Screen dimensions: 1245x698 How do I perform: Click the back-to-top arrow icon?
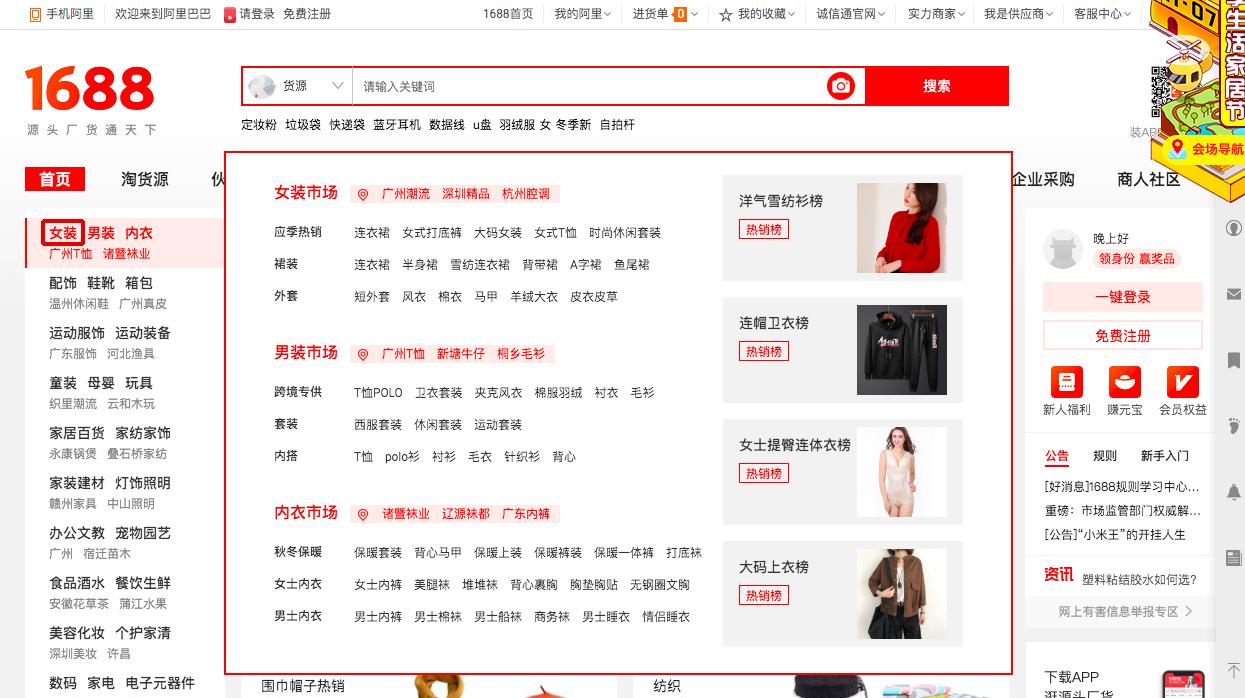1233,670
